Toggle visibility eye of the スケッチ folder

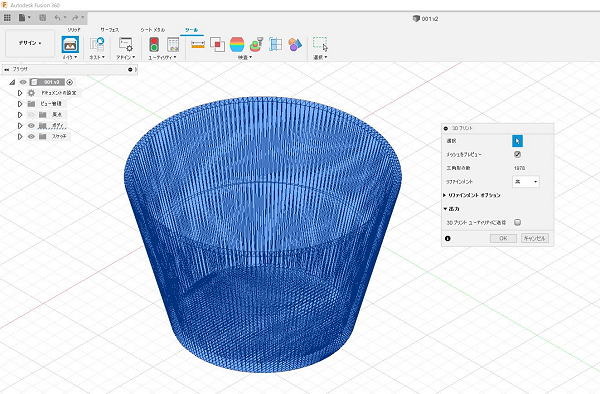click(x=31, y=136)
